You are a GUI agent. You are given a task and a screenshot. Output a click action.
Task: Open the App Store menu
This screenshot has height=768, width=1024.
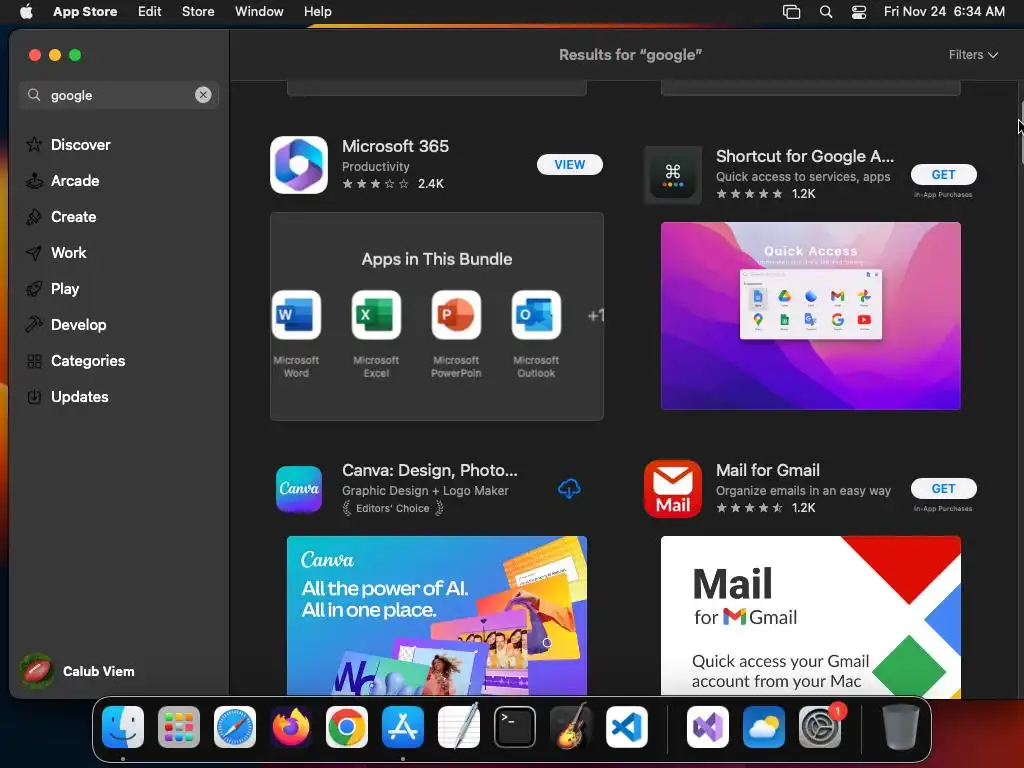pyautogui.click(x=85, y=11)
